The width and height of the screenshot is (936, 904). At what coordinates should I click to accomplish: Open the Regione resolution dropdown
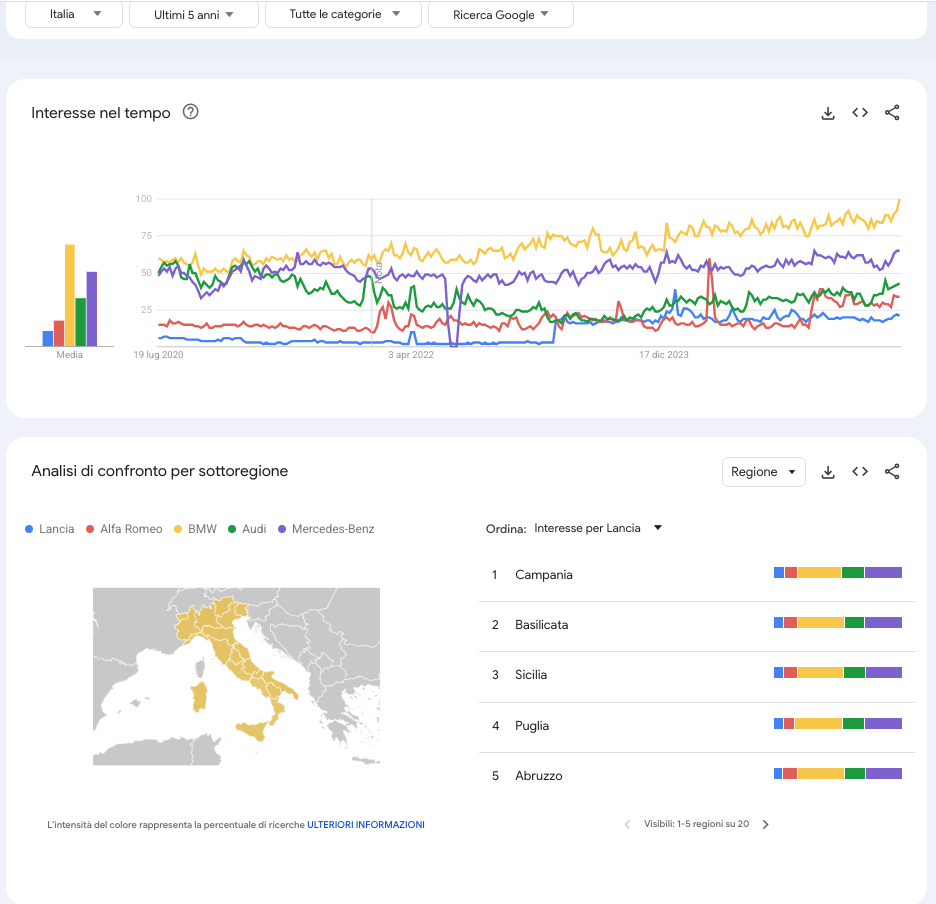coord(763,472)
